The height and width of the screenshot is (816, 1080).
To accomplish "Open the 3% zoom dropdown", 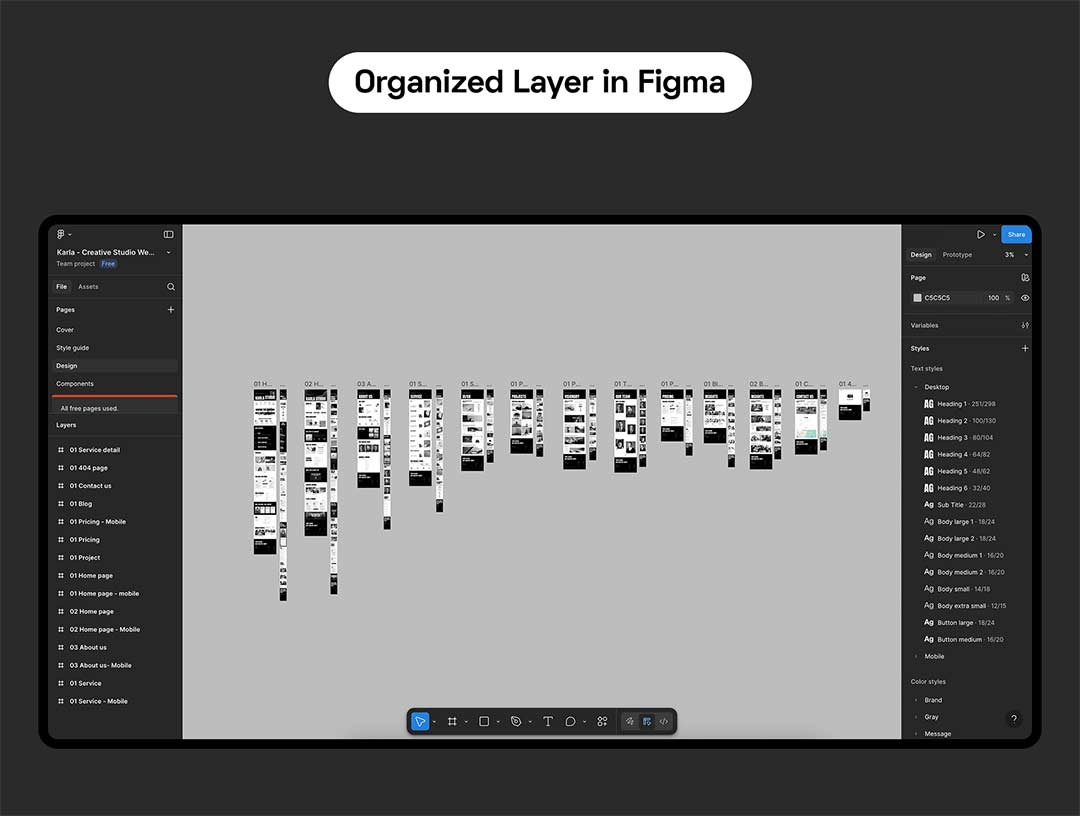I will coord(1015,255).
